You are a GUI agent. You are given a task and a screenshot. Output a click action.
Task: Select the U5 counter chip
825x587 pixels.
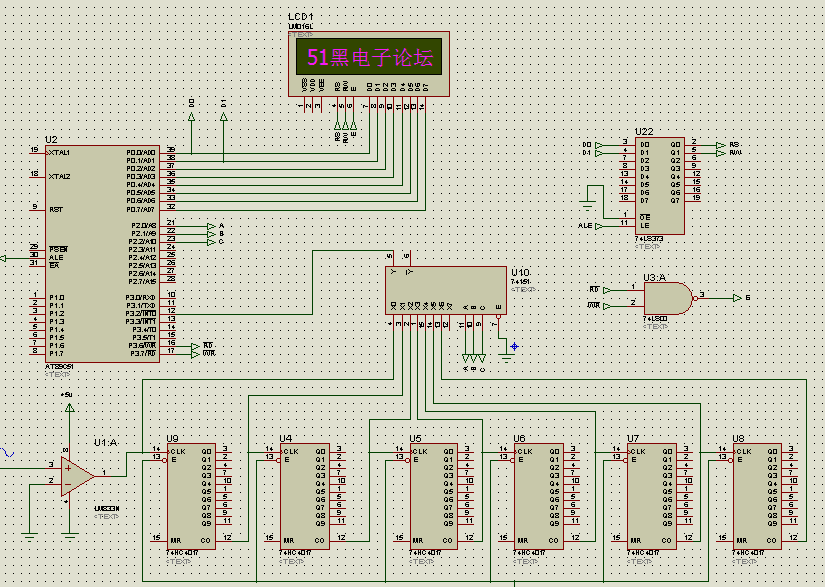pos(434,496)
